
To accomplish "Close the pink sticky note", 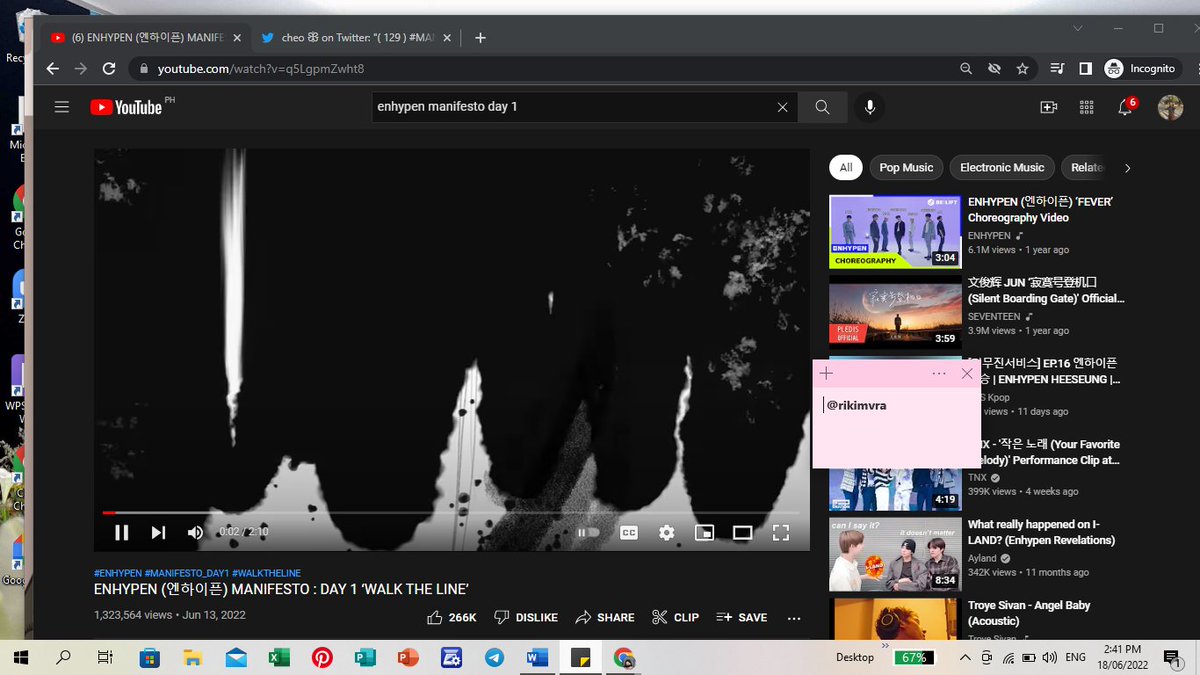I will tap(967, 373).
